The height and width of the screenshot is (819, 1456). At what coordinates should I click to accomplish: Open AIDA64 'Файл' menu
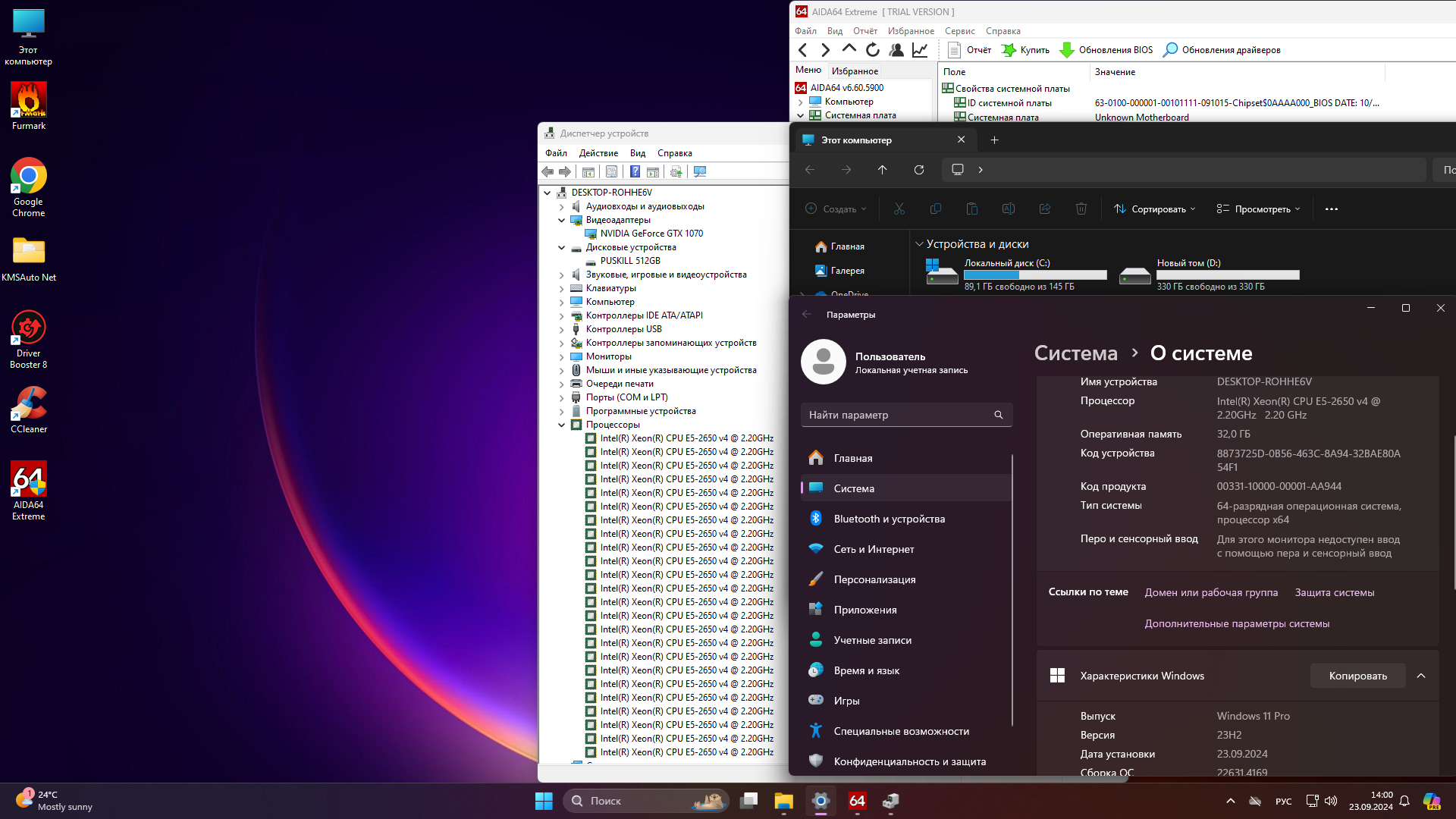point(805,31)
